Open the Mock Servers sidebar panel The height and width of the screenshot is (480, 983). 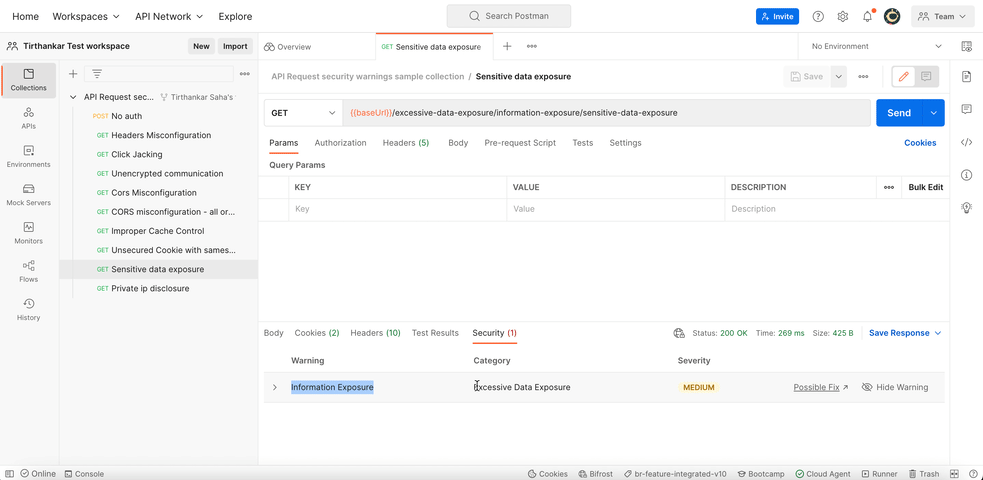click(x=28, y=195)
